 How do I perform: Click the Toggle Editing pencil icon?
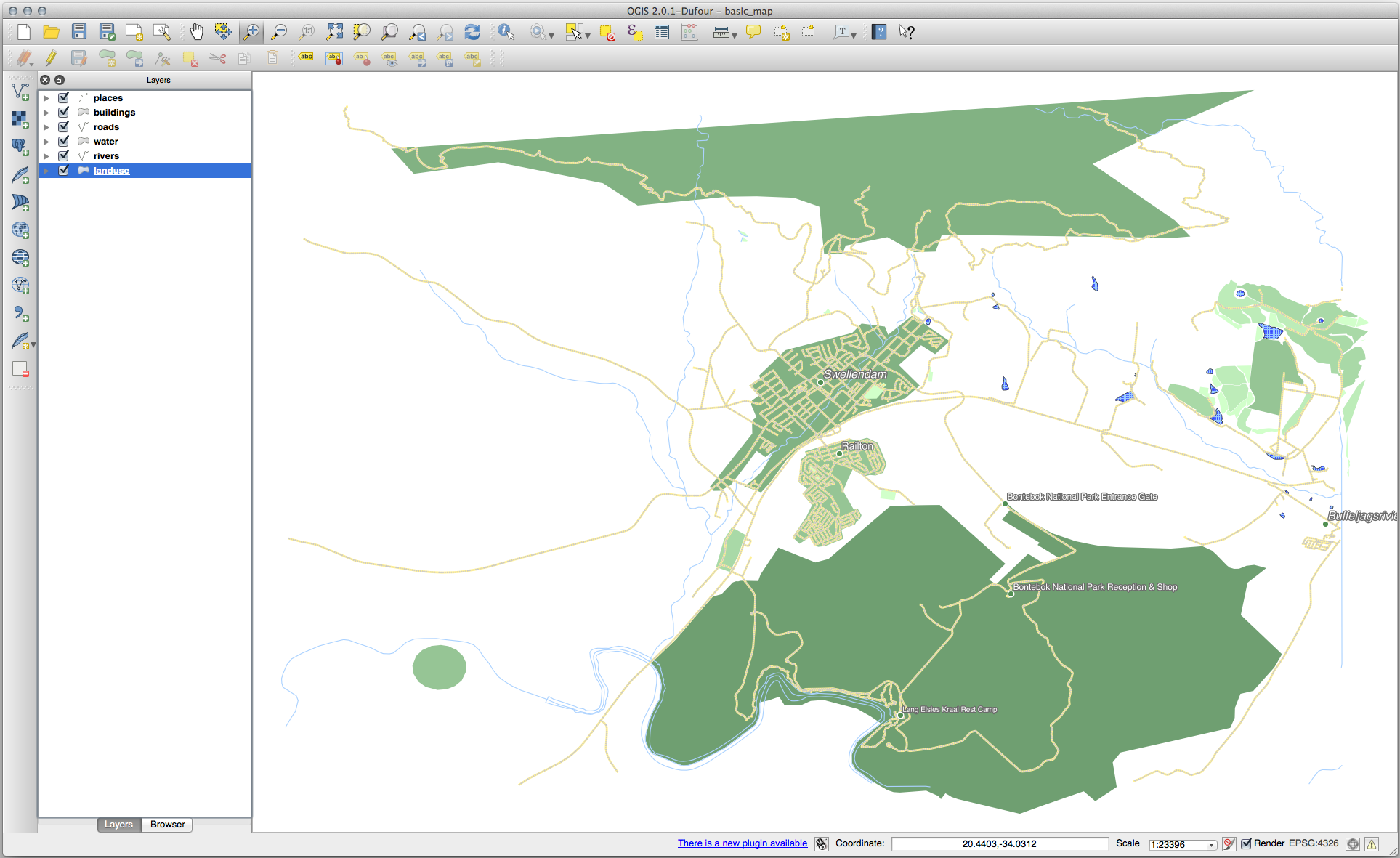pos(51,58)
